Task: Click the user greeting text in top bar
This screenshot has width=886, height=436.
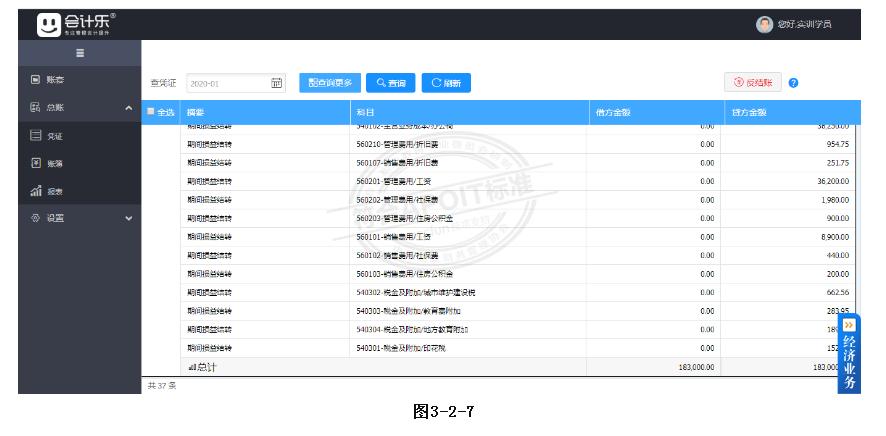Action: tap(804, 24)
